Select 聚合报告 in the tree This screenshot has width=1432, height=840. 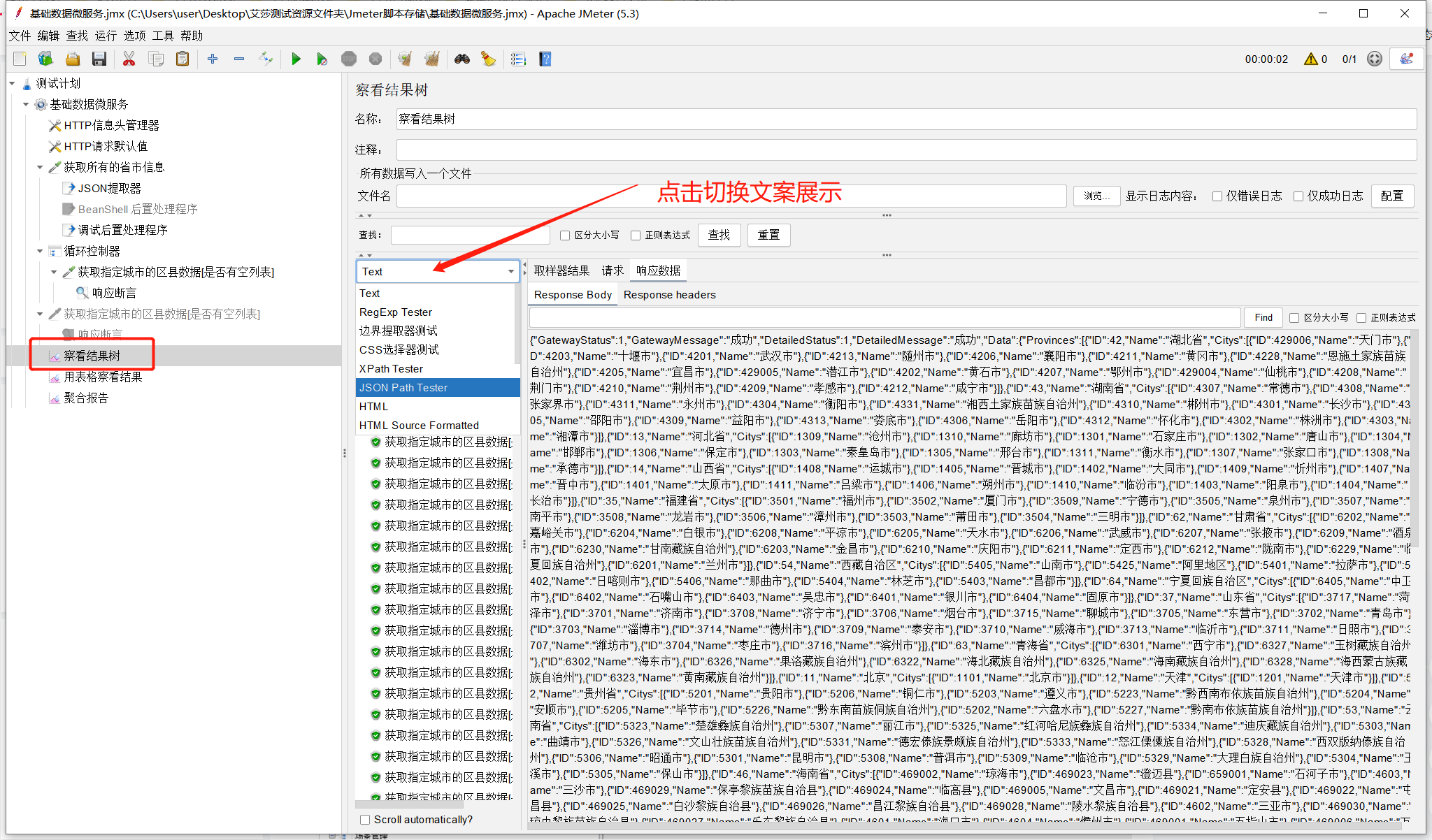click(86, 398)
